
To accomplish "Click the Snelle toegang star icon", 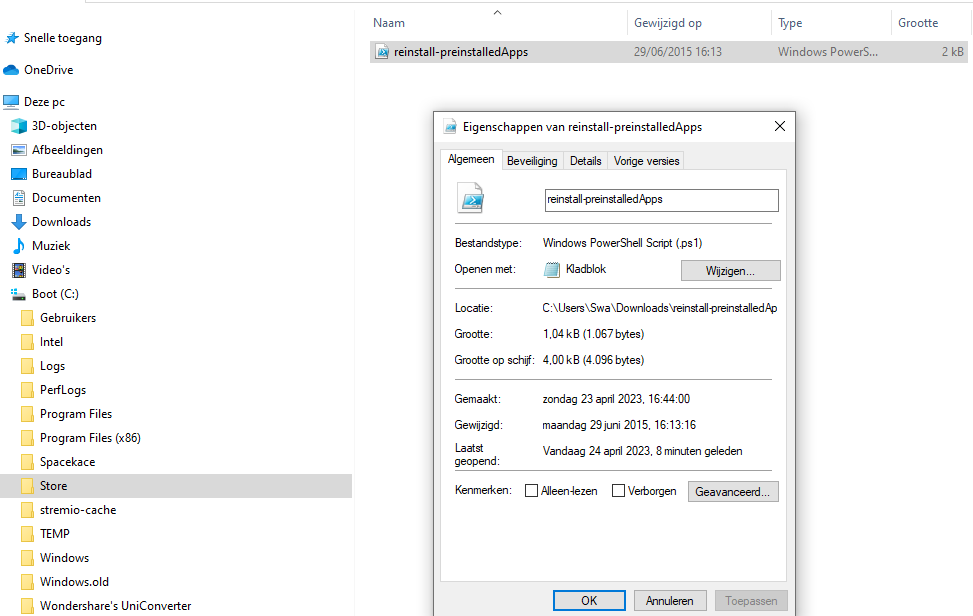I will point(12,38).
